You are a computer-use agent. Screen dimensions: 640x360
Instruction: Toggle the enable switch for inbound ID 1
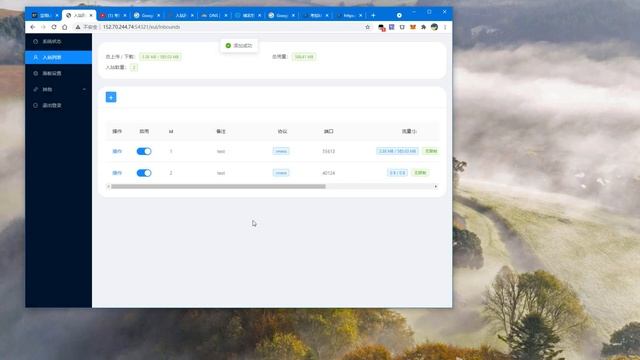(144, 151)
